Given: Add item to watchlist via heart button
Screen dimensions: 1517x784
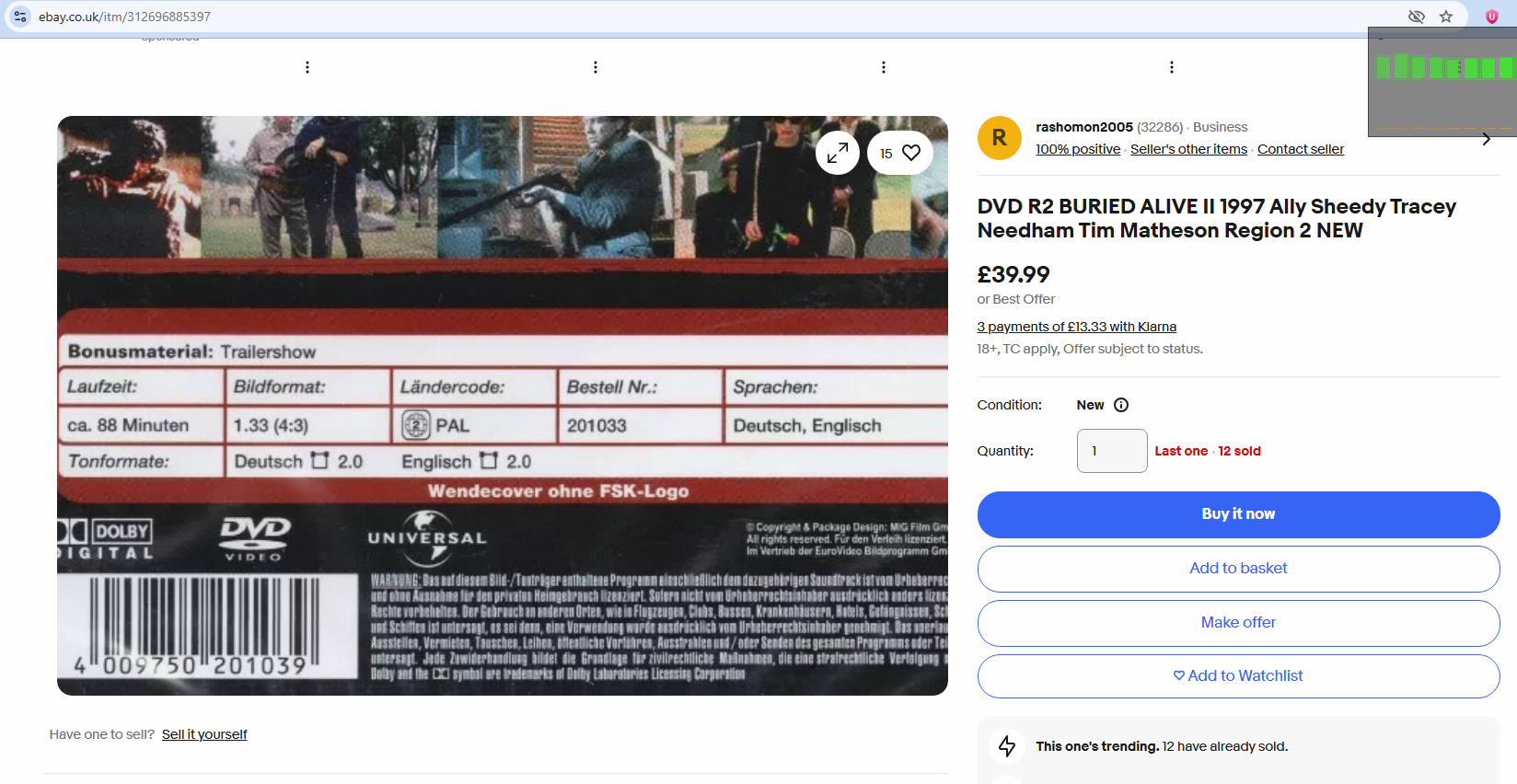Looking at the screenshot, I should 900,153.
